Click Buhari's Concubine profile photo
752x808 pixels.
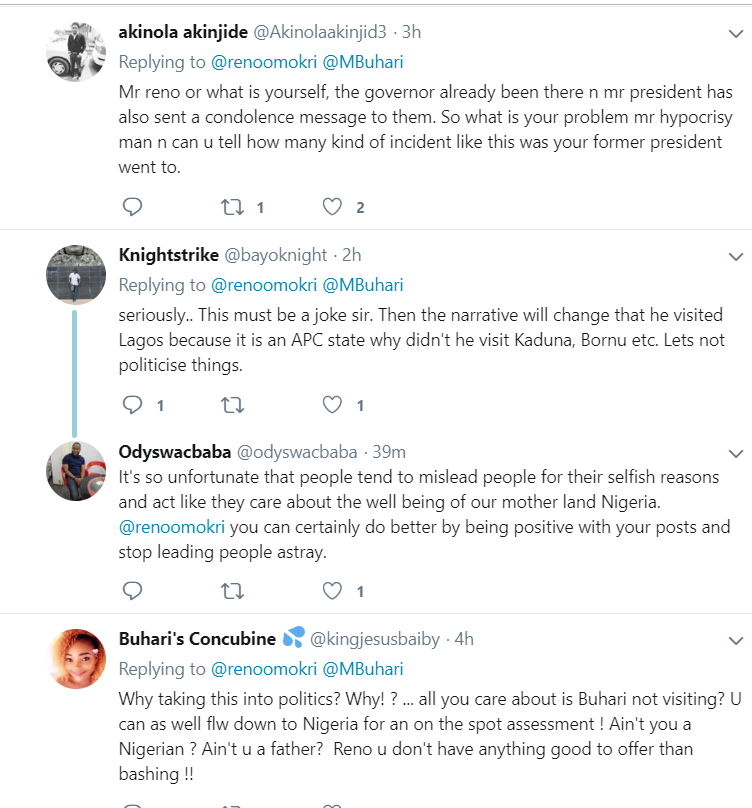coord(76,659)
